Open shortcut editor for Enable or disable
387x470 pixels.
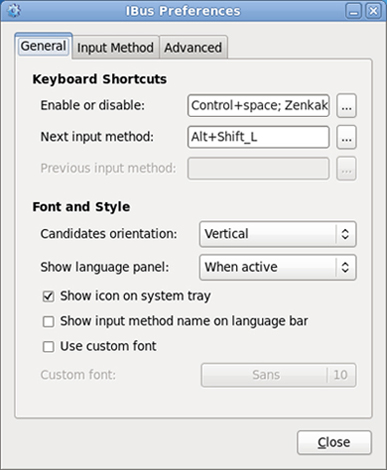click(346, 106)
